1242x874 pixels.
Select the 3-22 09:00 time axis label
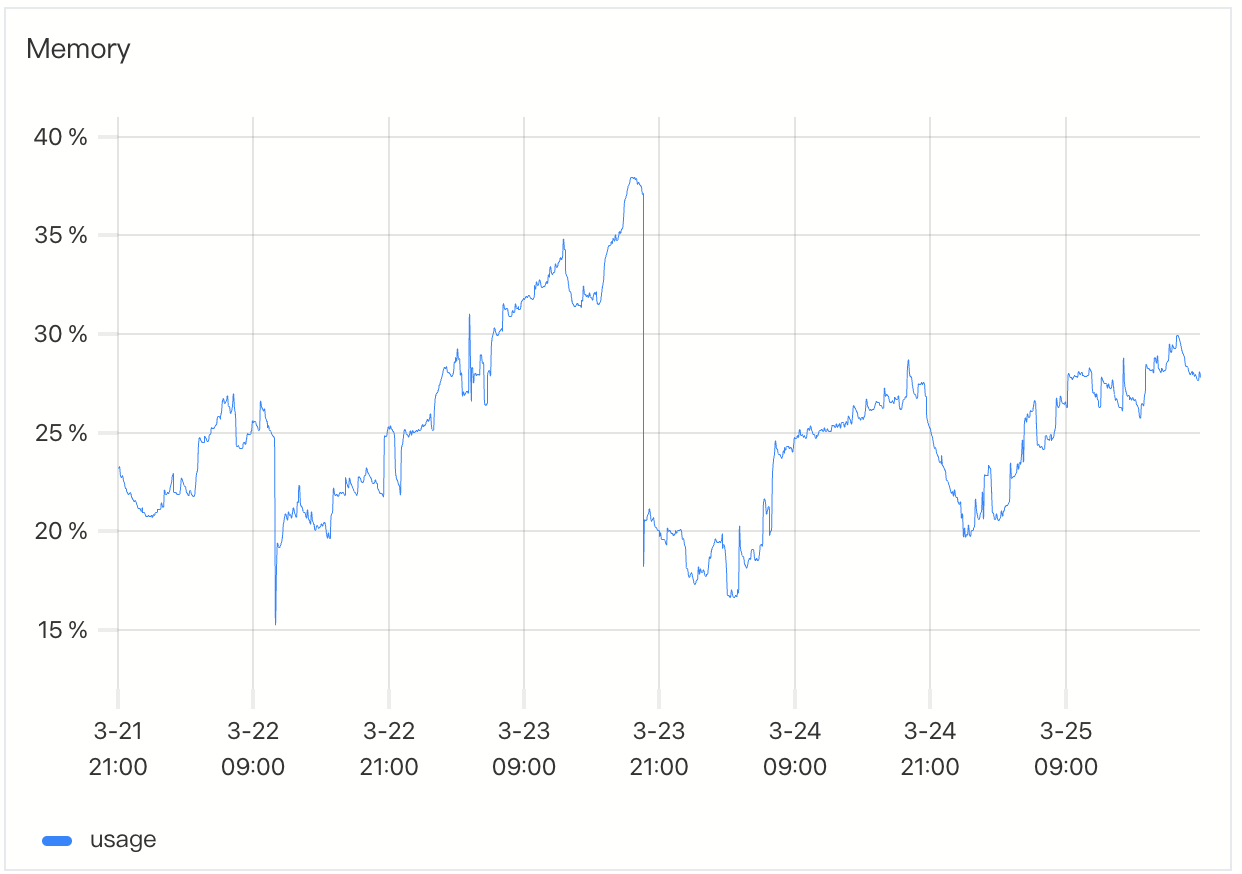pos(253,749)
